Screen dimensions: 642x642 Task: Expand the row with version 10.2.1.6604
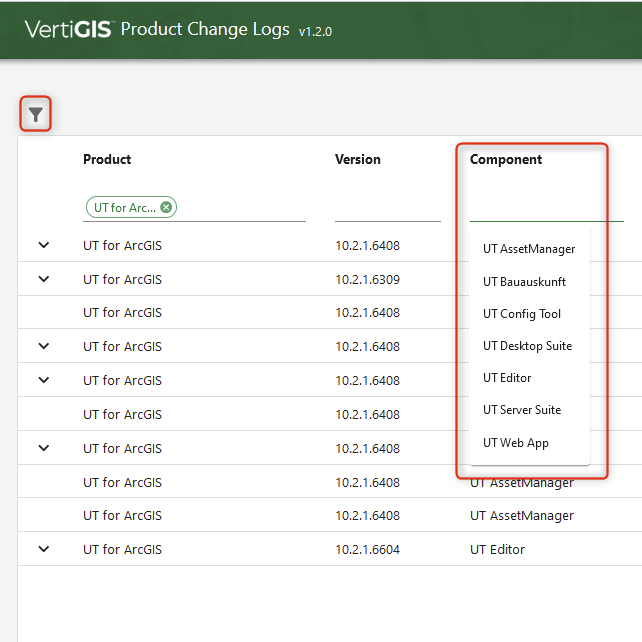click(44, 549)
